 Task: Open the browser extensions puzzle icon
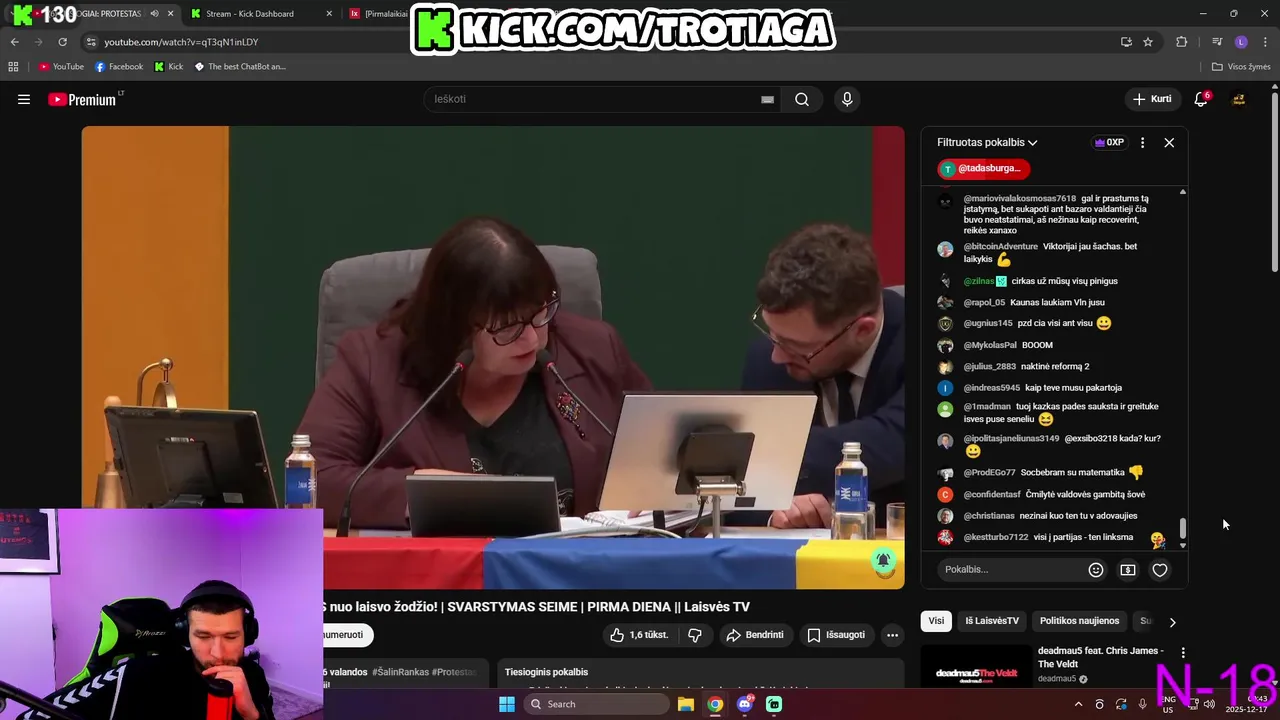[1182, 42]
